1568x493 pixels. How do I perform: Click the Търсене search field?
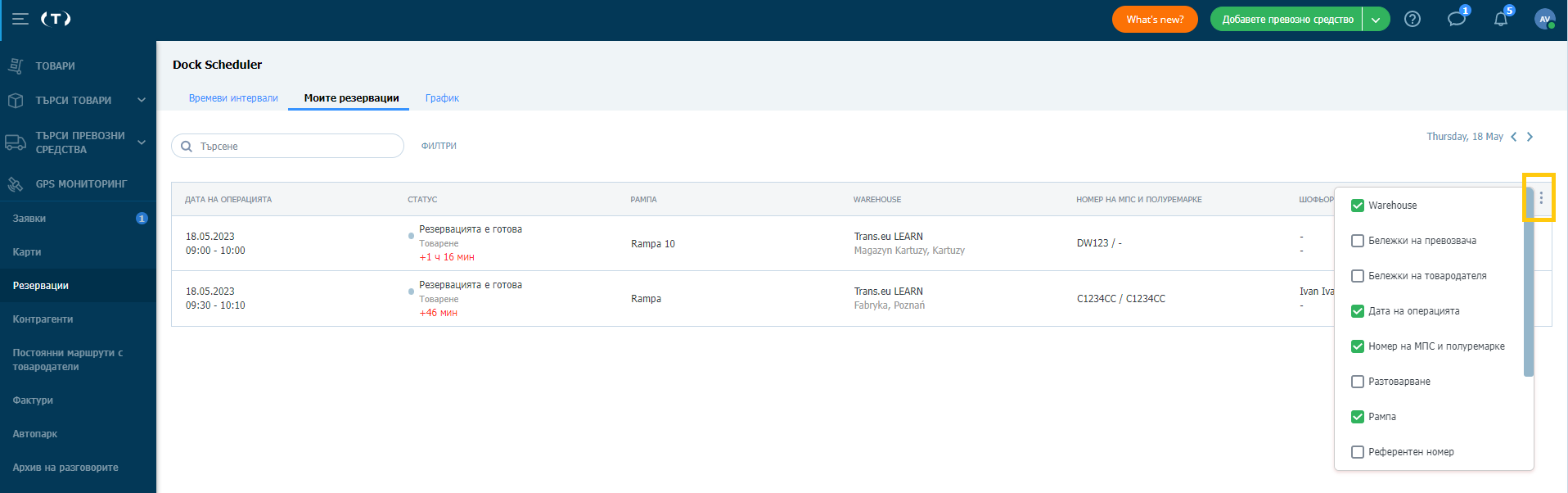287,146
